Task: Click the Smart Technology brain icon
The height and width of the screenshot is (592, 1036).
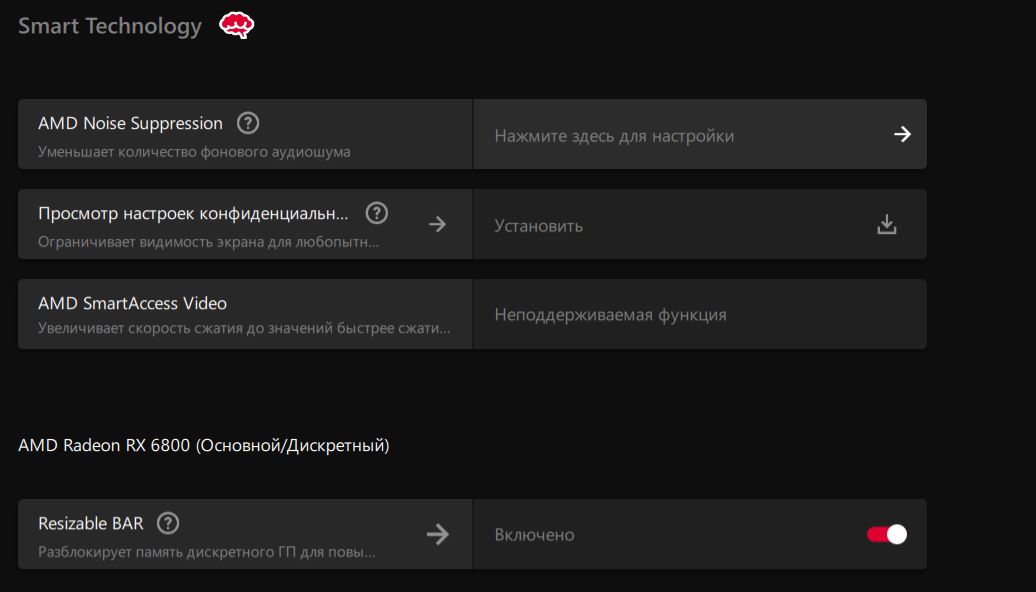Action: click(x=237, y=26)
